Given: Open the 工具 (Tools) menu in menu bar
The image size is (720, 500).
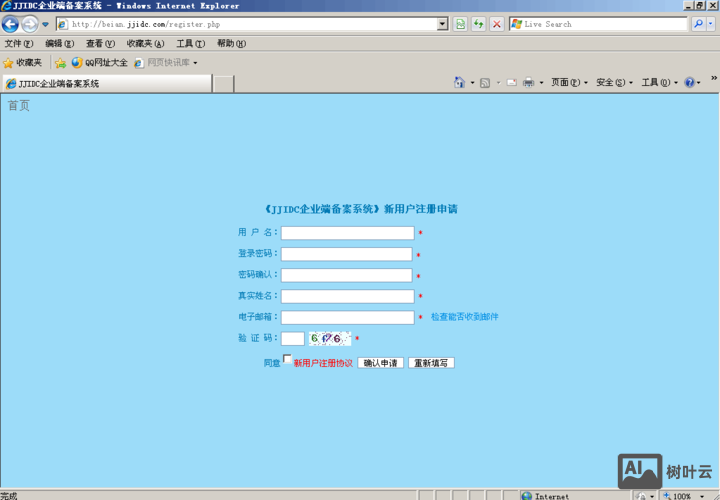Looking at the screenshot, I should pyautogui.click(x=190, y=44).
